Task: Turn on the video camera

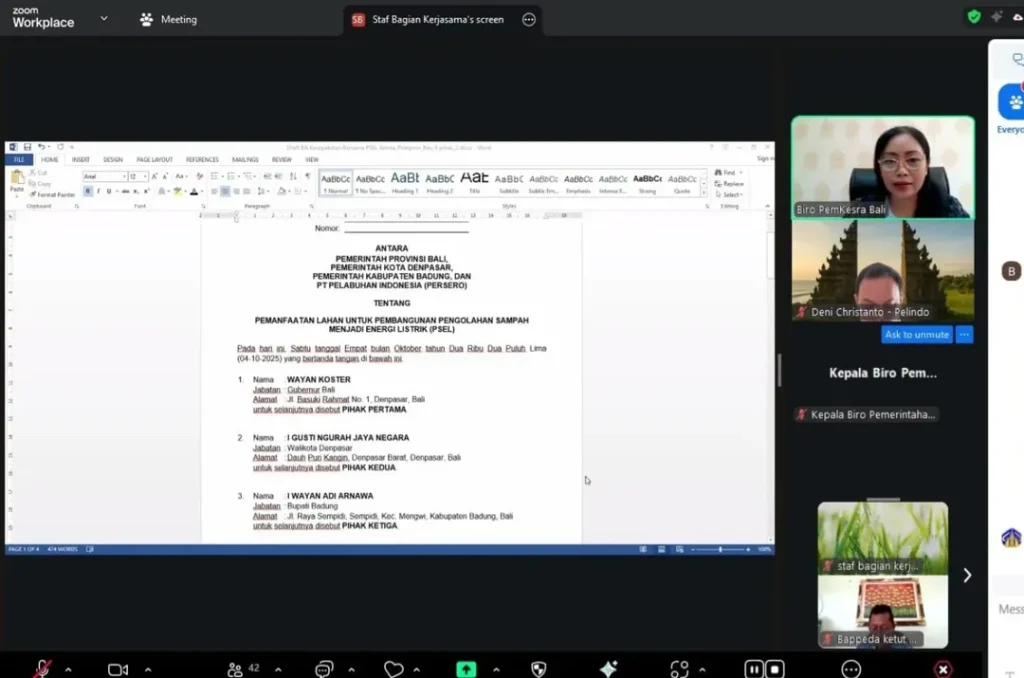Action: click(x=118, y=669)
